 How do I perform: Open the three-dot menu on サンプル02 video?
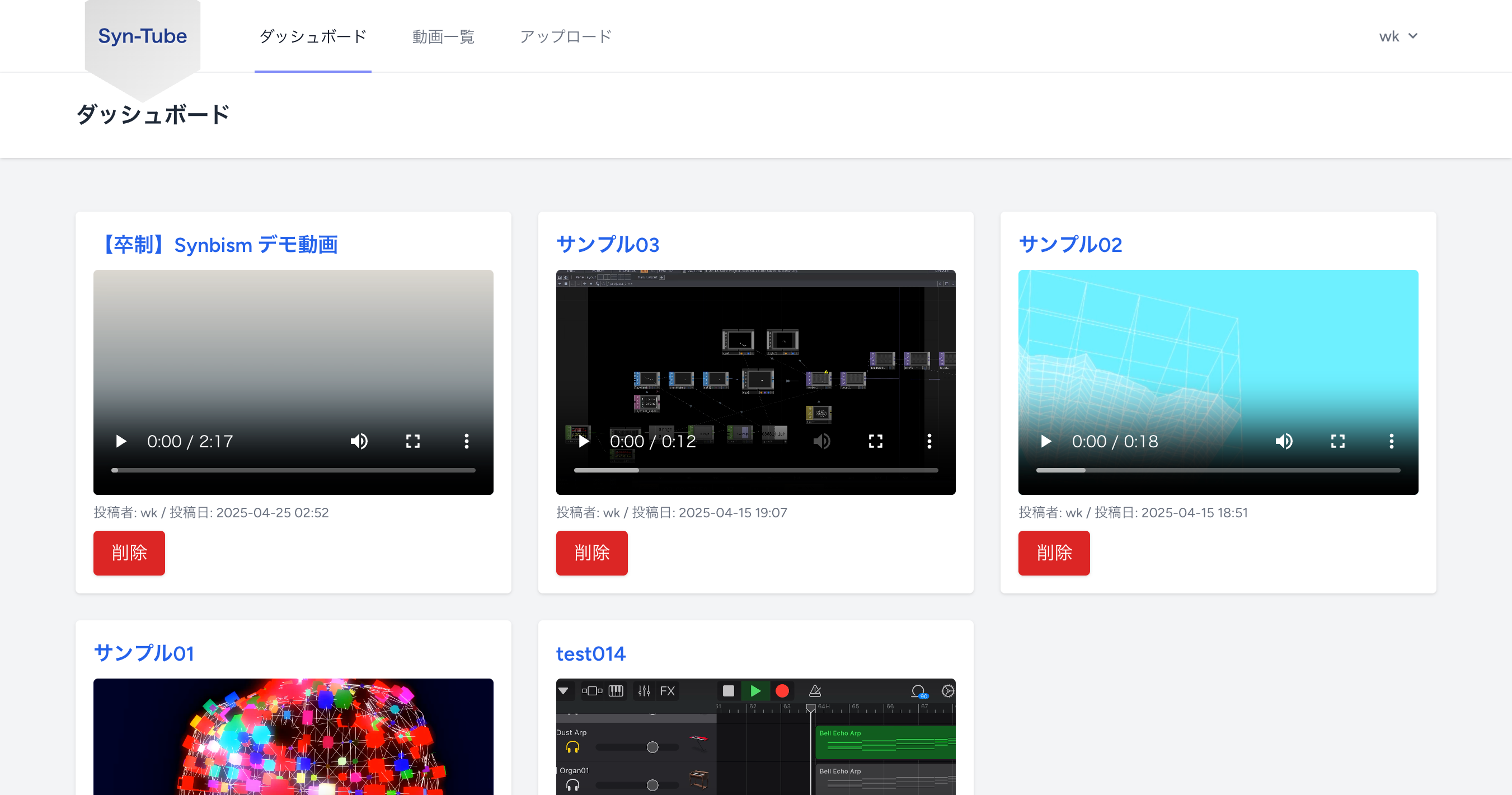1392,441
